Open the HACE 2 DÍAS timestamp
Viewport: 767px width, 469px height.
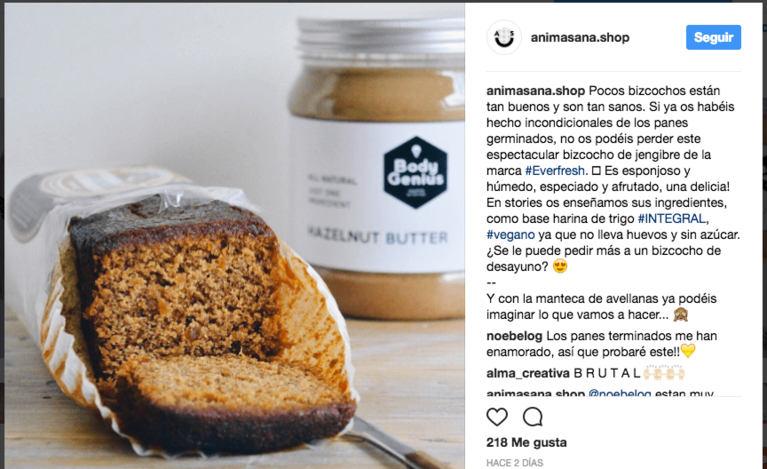point(515,463)
